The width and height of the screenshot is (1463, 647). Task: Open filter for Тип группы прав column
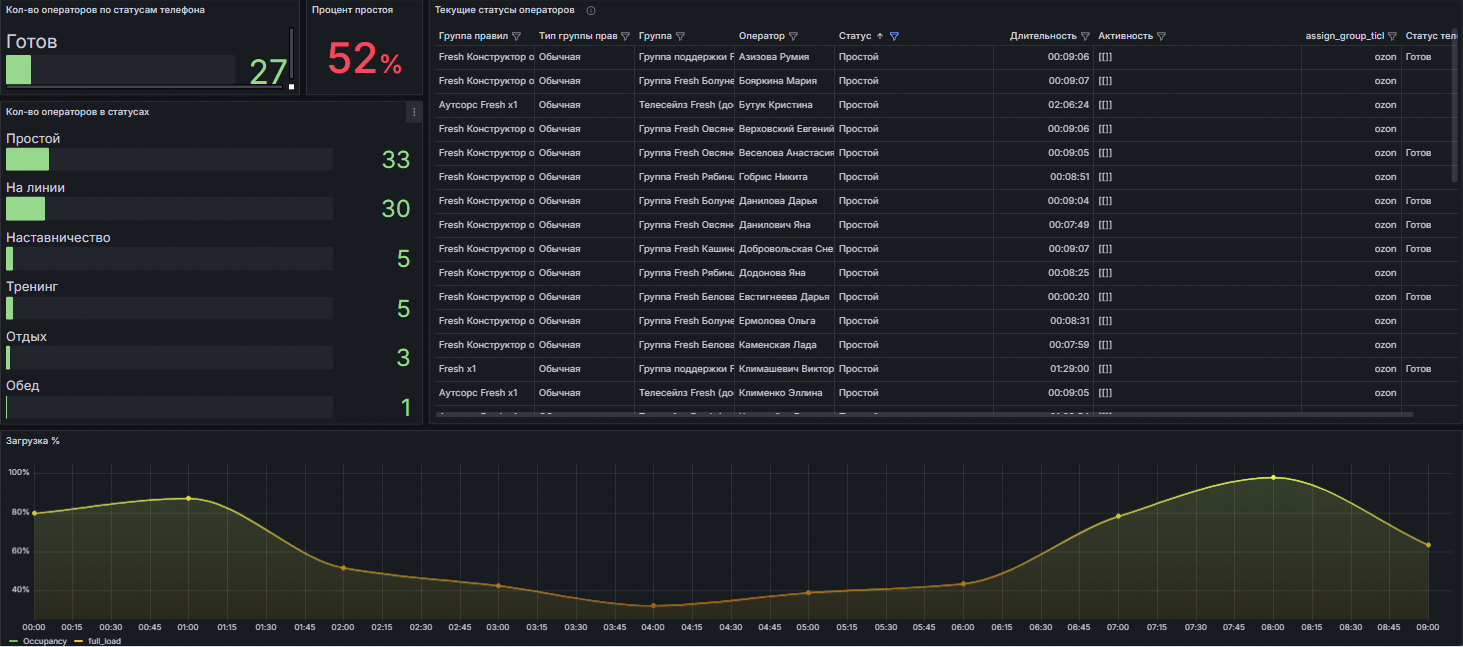(625, 36)
